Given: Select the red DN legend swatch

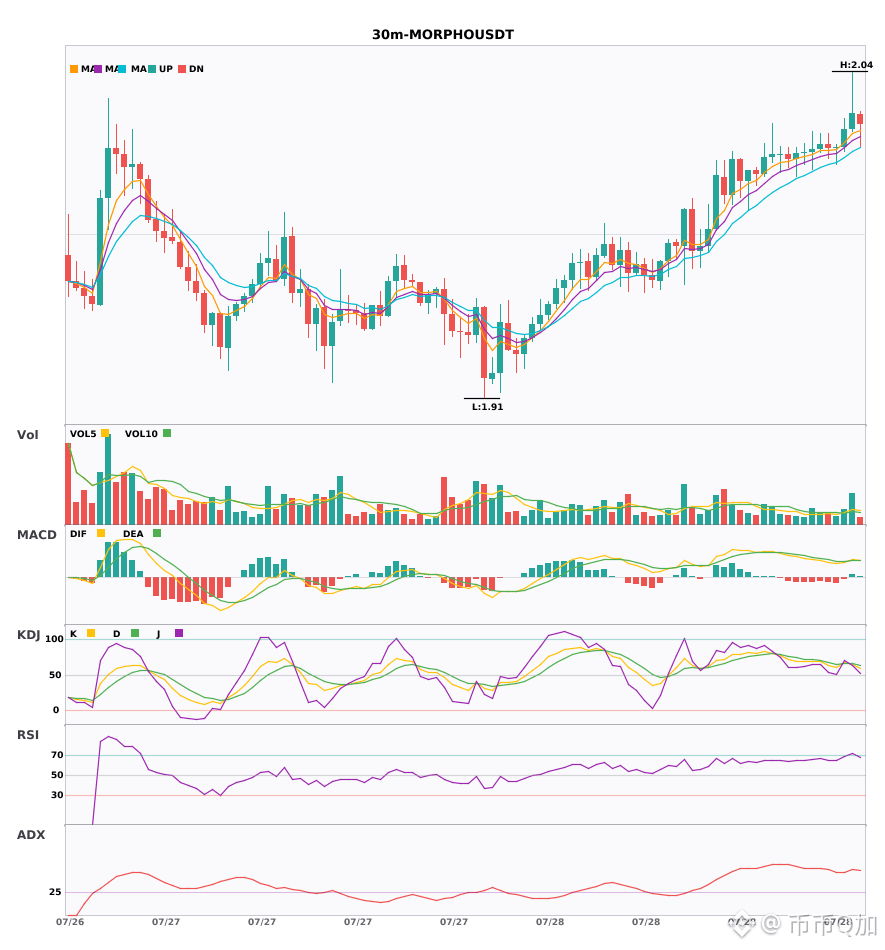Looking at the screenshot, I should point(182,69).
